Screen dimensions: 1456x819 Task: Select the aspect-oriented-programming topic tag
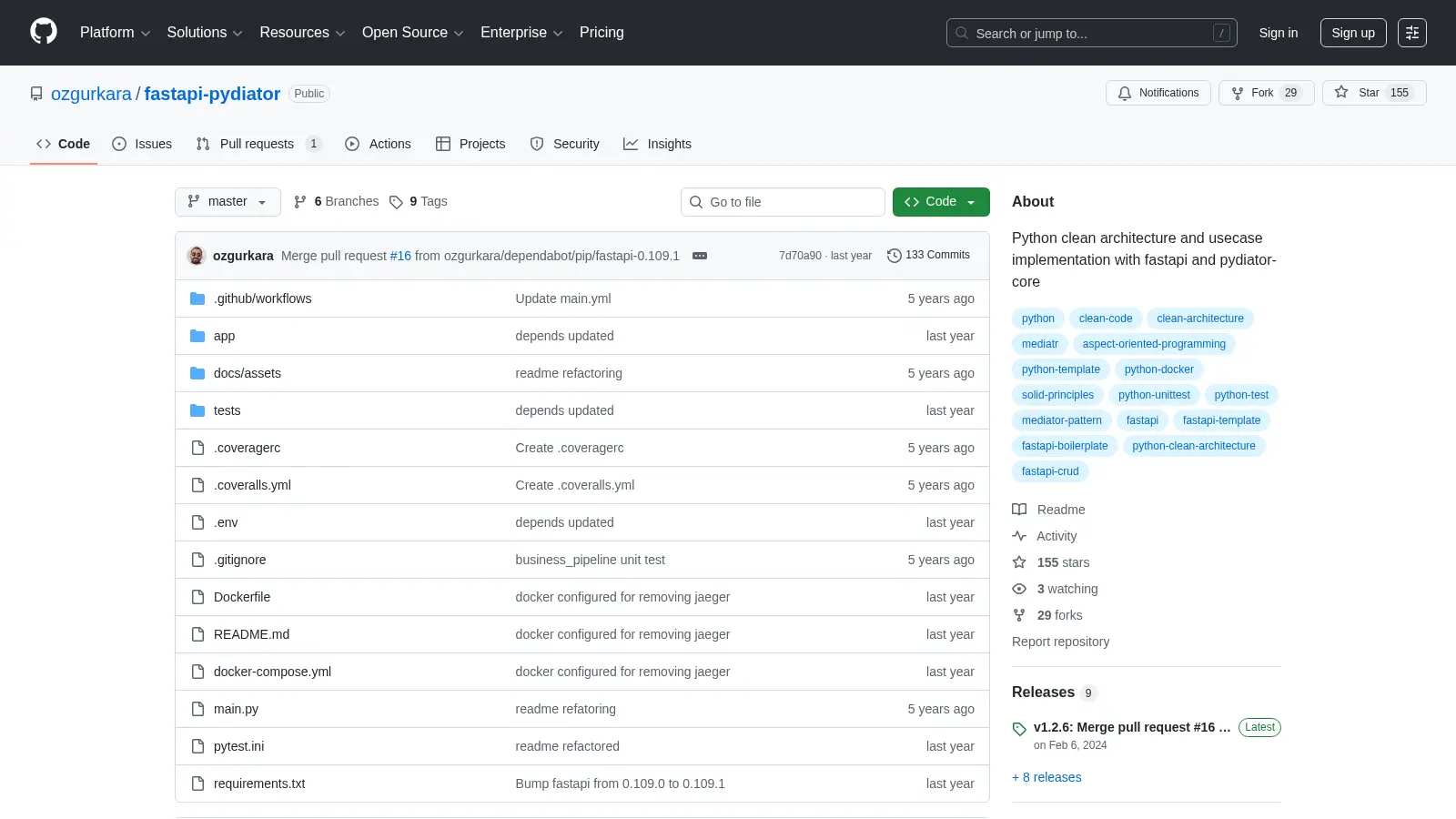1154,344
